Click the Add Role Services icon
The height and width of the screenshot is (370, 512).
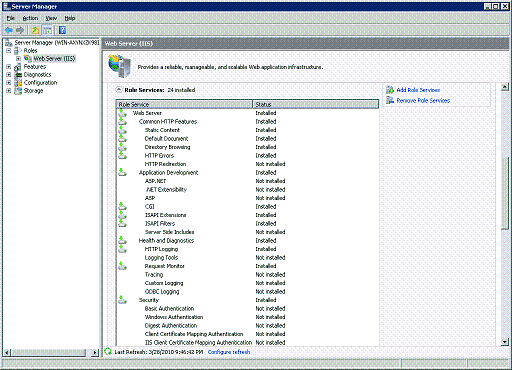coord(390,90)
